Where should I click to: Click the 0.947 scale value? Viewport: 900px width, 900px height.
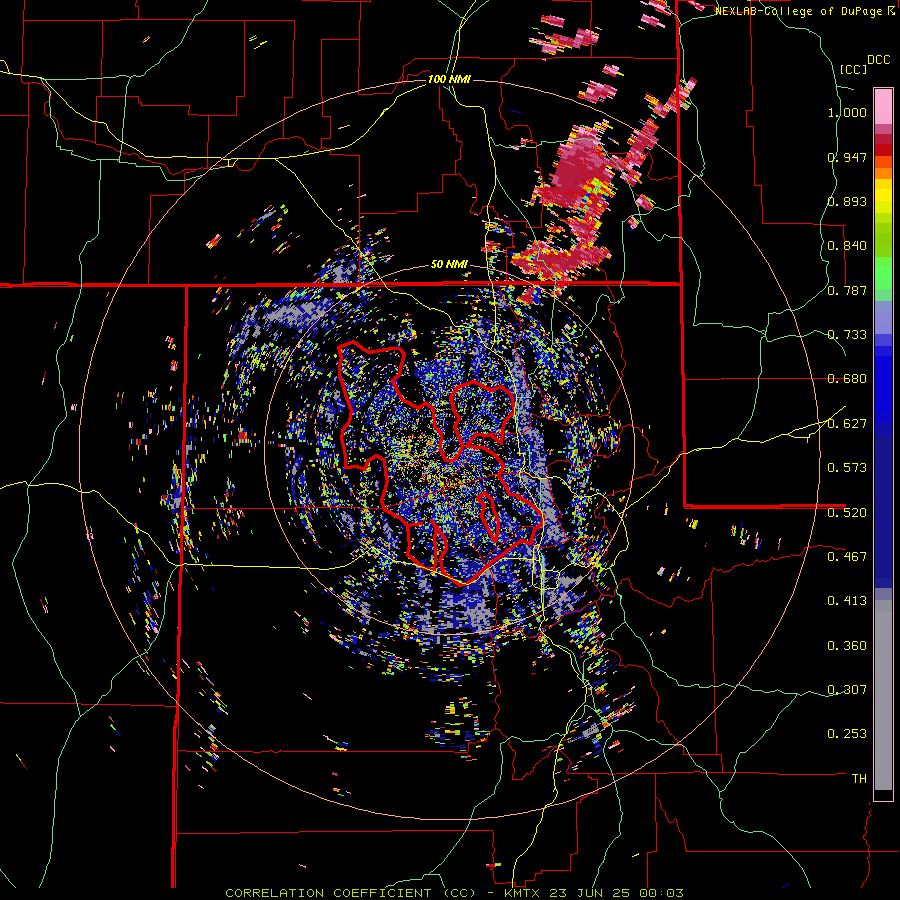847,157
